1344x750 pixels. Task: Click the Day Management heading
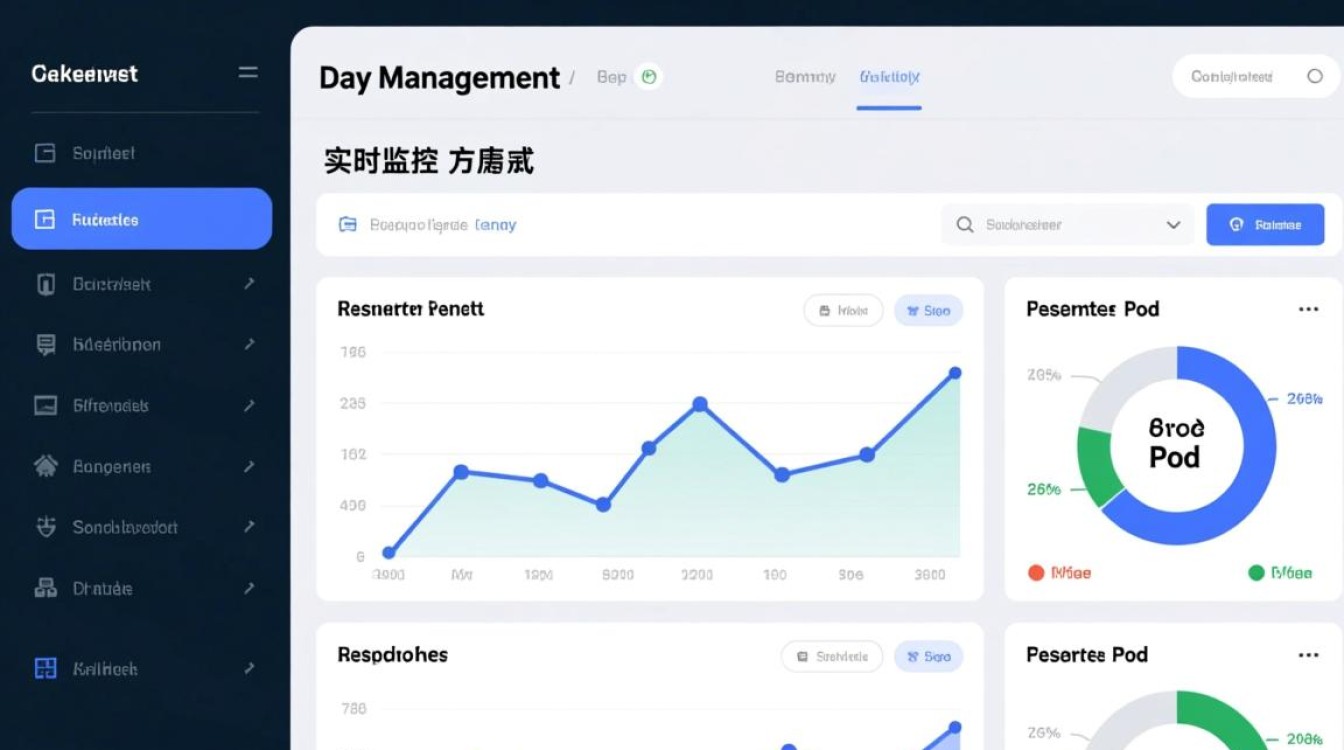point(439,78)
